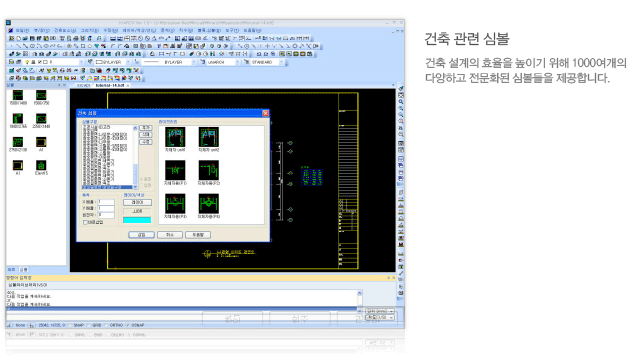The width and height of the screenshot is (640, 364).
Task: Click the new file icon in the toolbar
Action: point(18,38)
